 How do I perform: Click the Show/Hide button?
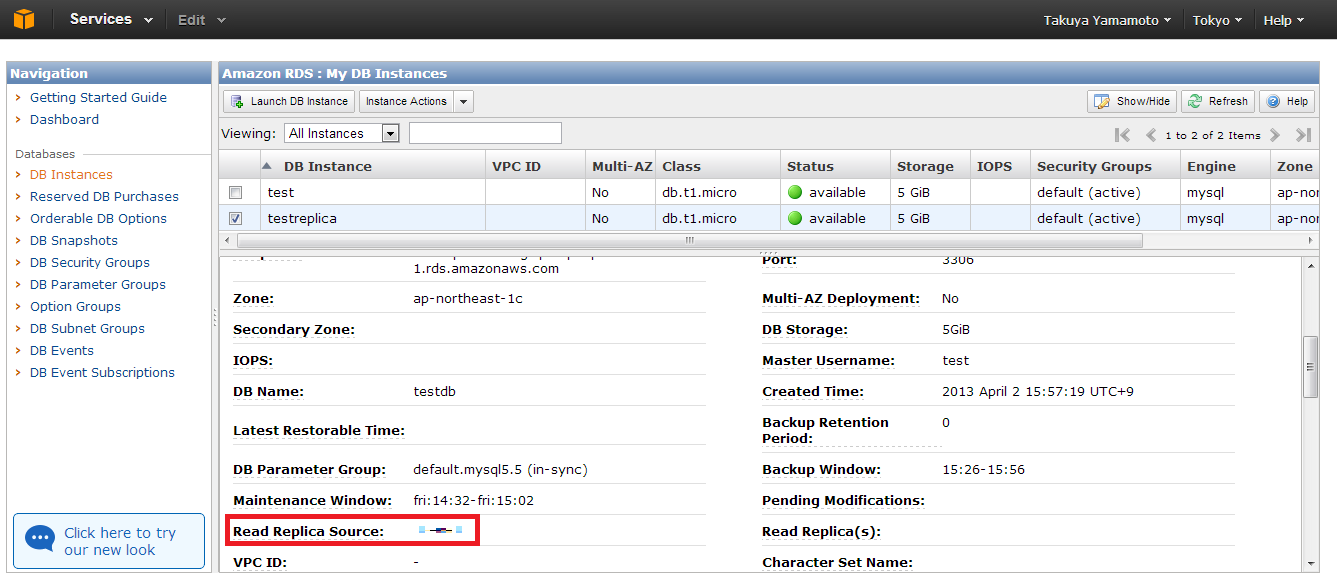click(x=1132, y=102)
